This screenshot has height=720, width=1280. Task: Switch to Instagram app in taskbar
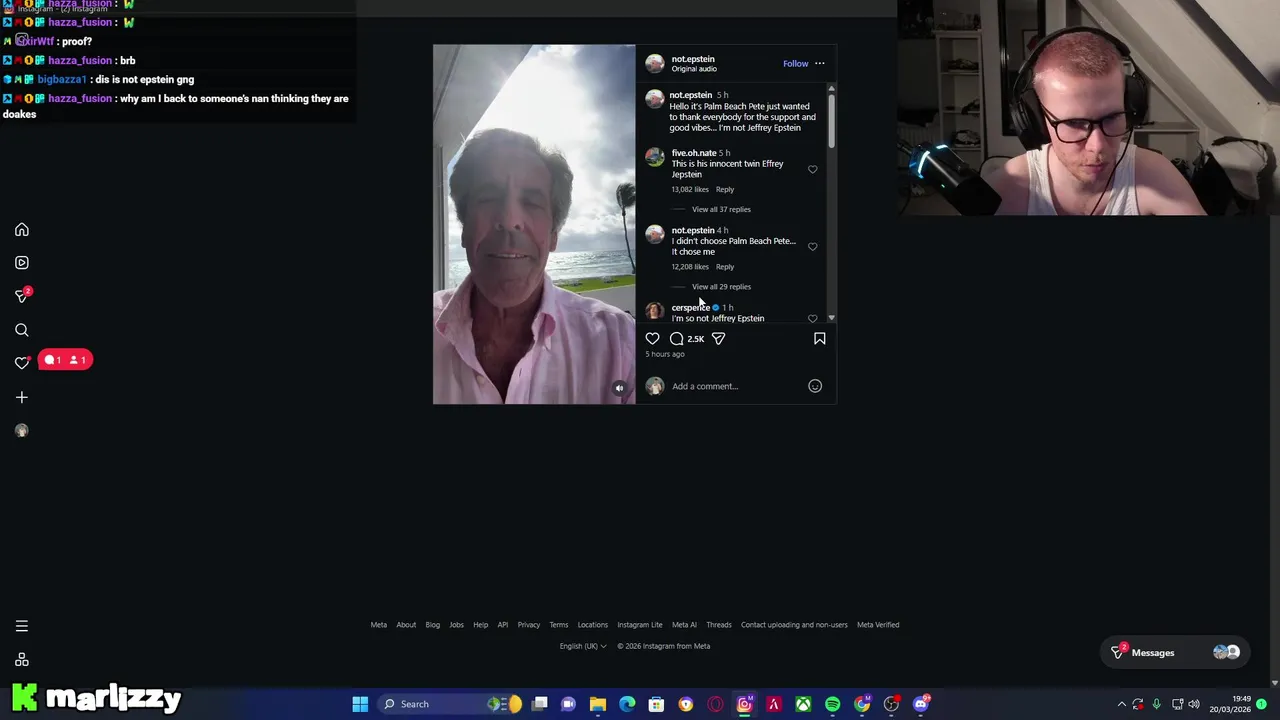(x=745, y=704)
